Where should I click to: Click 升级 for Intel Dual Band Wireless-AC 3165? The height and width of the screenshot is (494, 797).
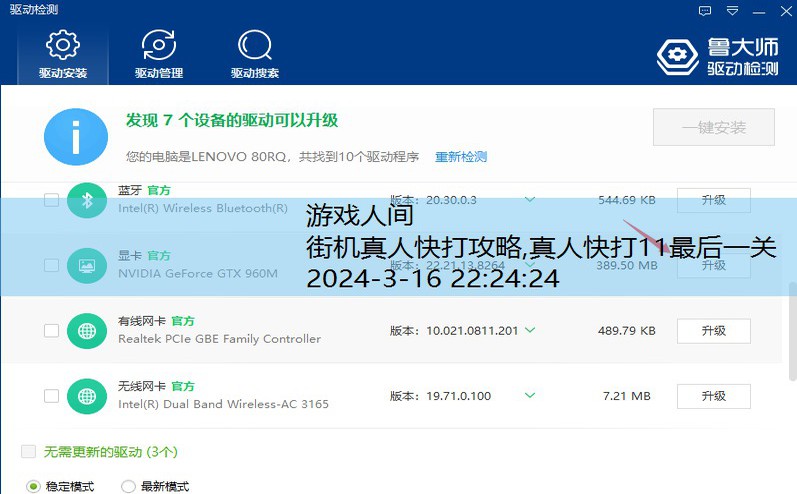pyautogui.click(x=714, y=396)
